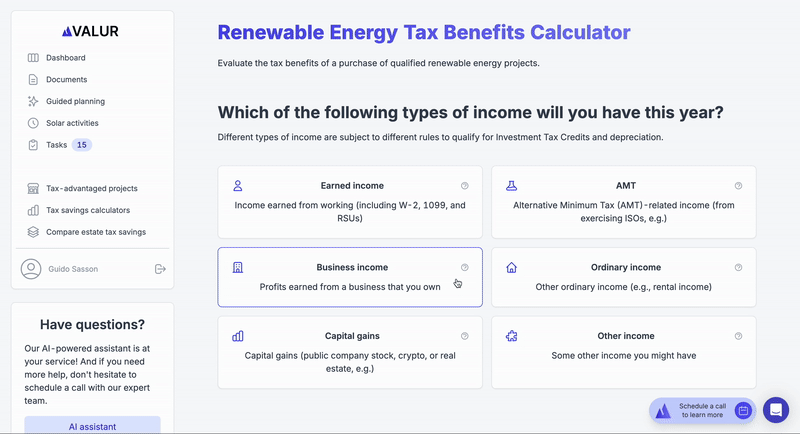Click Schedule a call to learn more

pyautogui.click(x=702, y=411)
